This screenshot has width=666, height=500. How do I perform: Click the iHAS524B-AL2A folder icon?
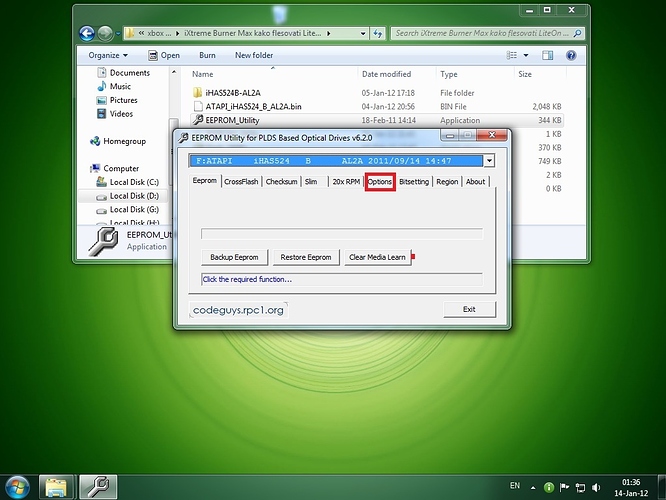pyautogui.click(x=198, y=93)
